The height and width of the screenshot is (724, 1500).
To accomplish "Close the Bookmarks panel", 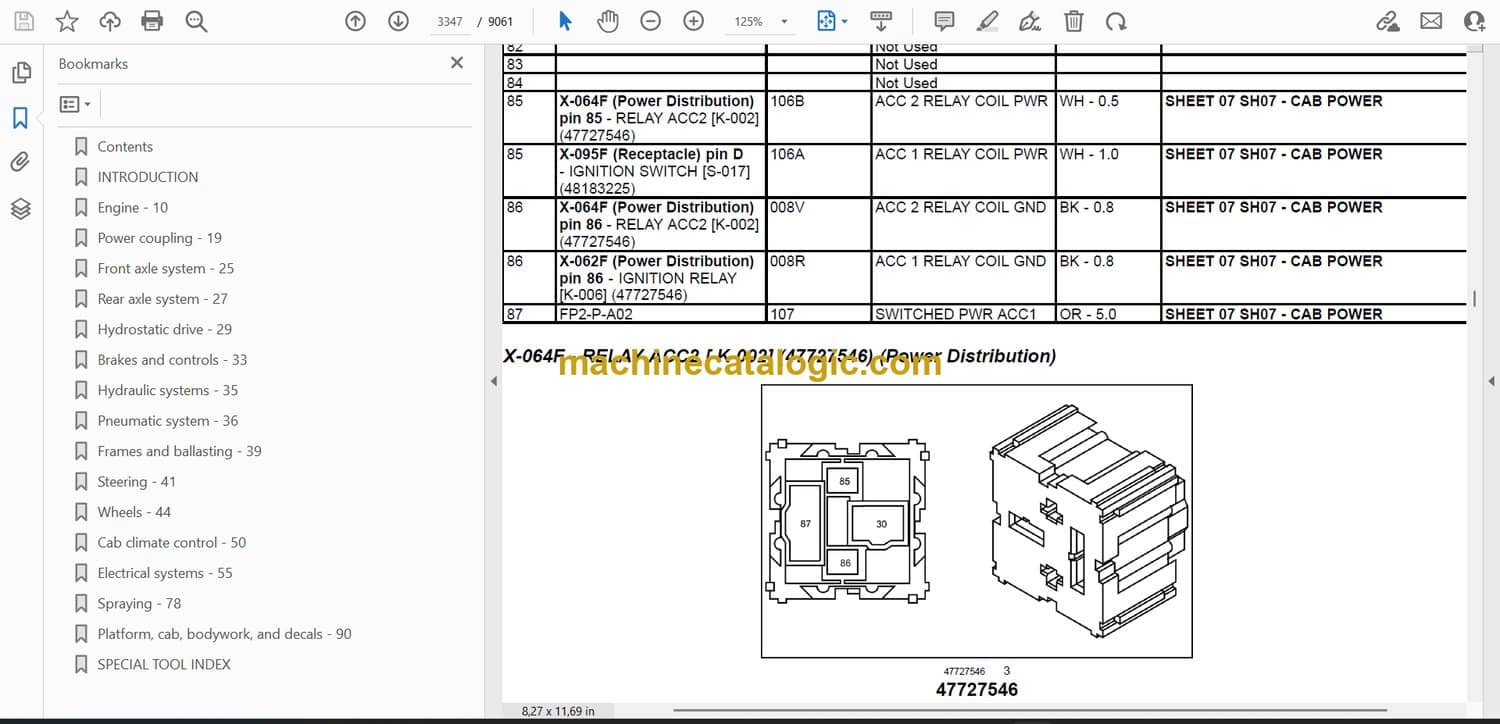I will click(x=457, y=63).
